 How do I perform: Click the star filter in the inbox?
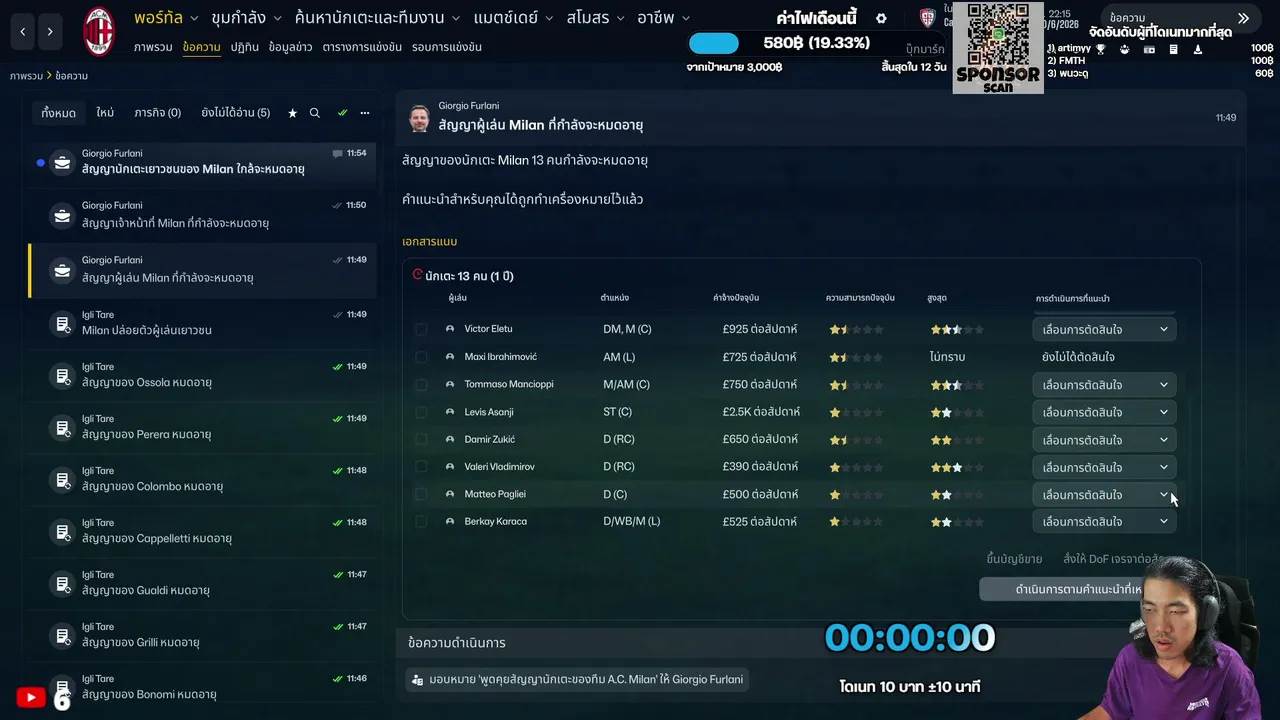293,113
